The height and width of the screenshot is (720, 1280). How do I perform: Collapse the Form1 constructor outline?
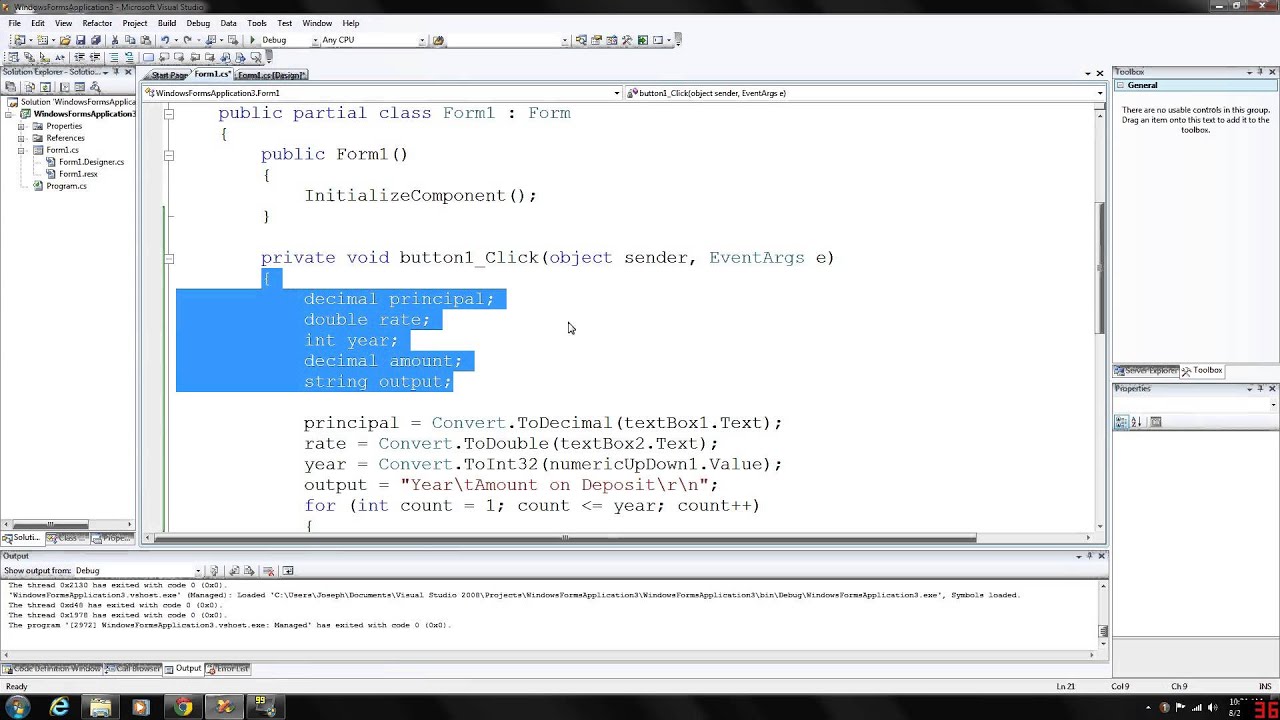pyautogui.click(x=168, y=155)
